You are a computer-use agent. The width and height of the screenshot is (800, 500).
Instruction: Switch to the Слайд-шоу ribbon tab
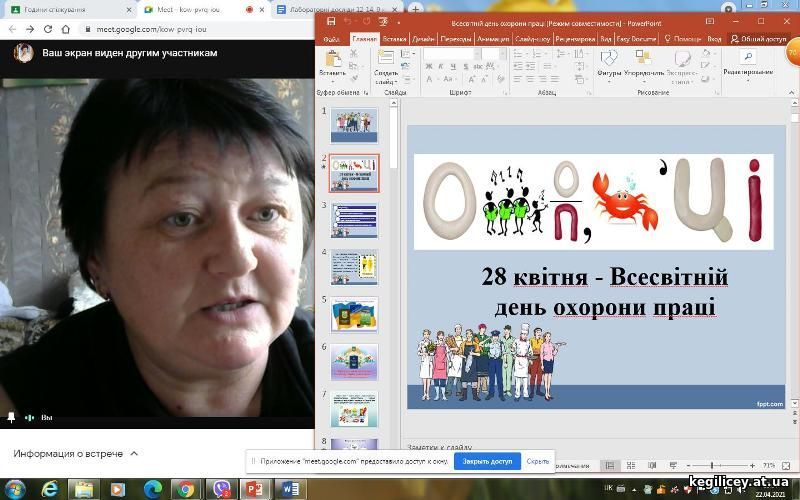coord(532,39)
